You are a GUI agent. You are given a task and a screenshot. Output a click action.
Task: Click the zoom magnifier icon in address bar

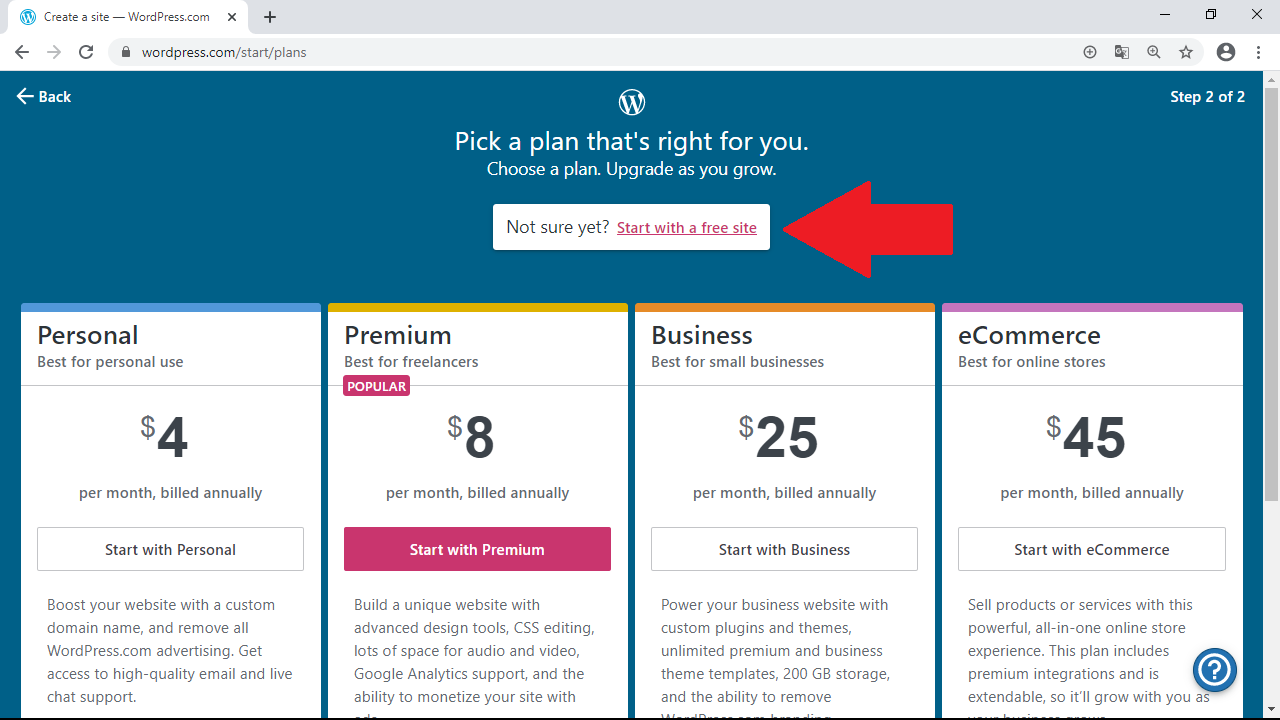click(1154, 52)
